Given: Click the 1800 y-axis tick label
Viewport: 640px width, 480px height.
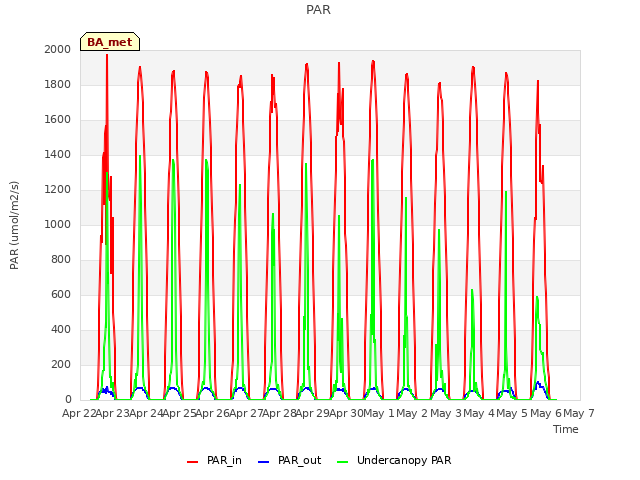Looking at the screenshot, I should [58, 84].
